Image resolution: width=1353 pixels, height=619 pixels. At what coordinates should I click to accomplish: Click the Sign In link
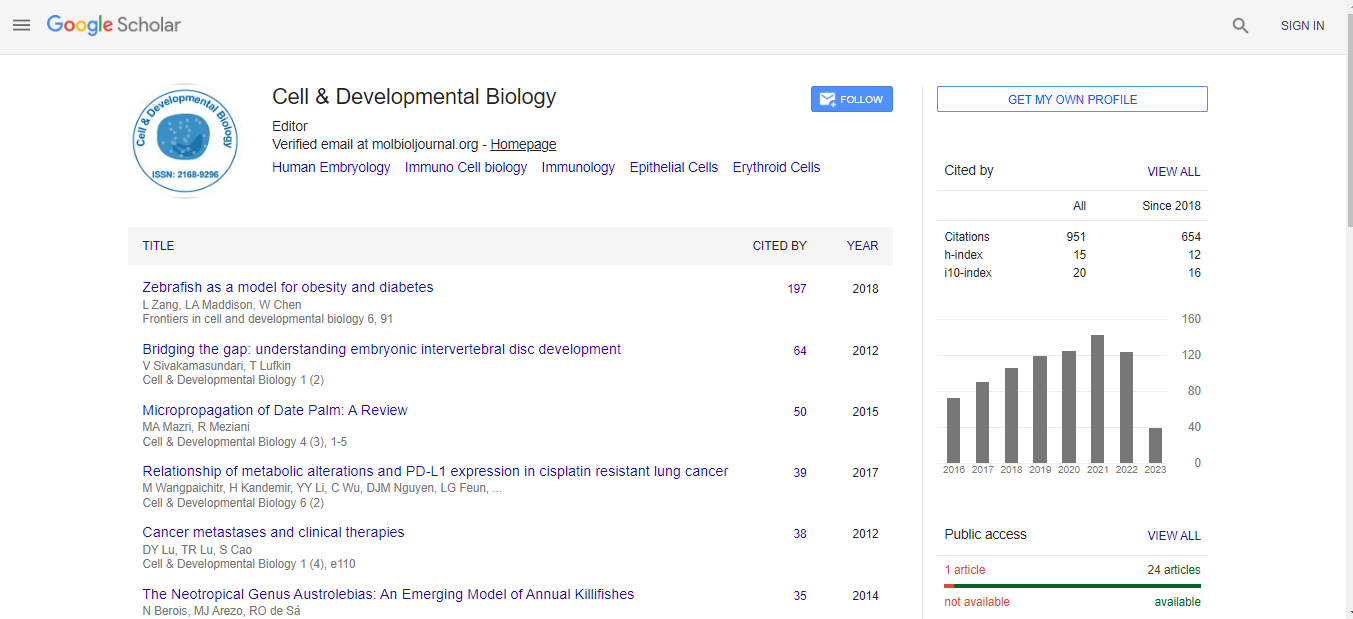click(x=1302, y=26)
